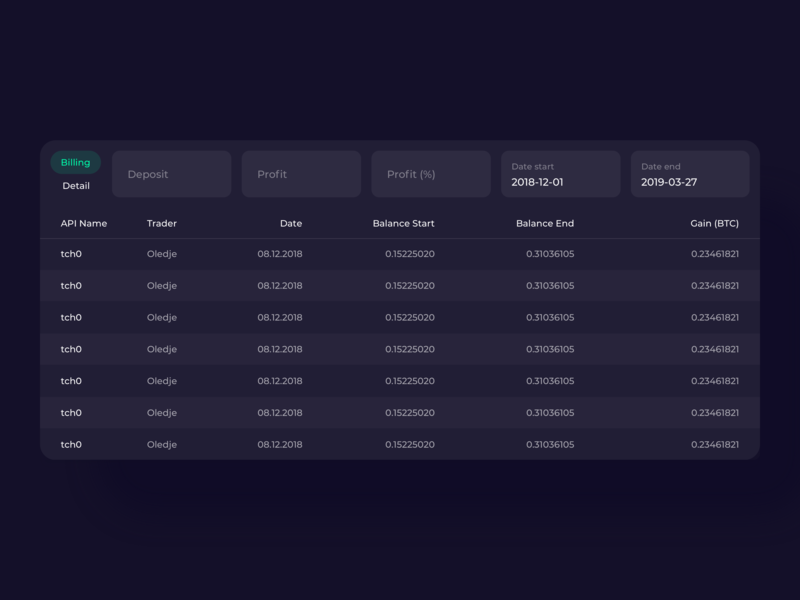Click balance start value in fourth row
This screenshot has width=800, height=600.
pyautogui.click(x=409, y=349)
